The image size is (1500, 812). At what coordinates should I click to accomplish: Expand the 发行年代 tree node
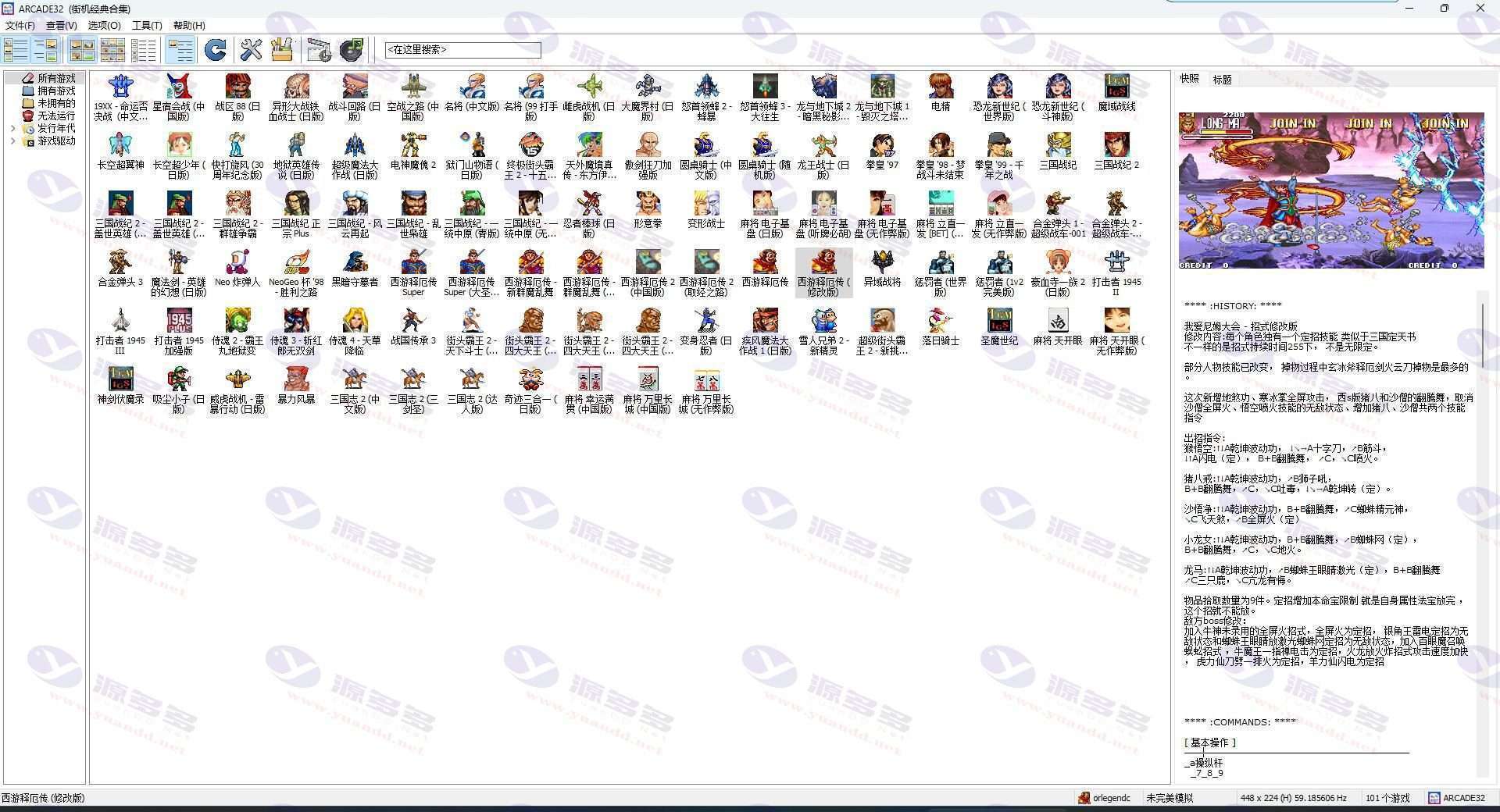pyautogui.click(x=12, y=128)
